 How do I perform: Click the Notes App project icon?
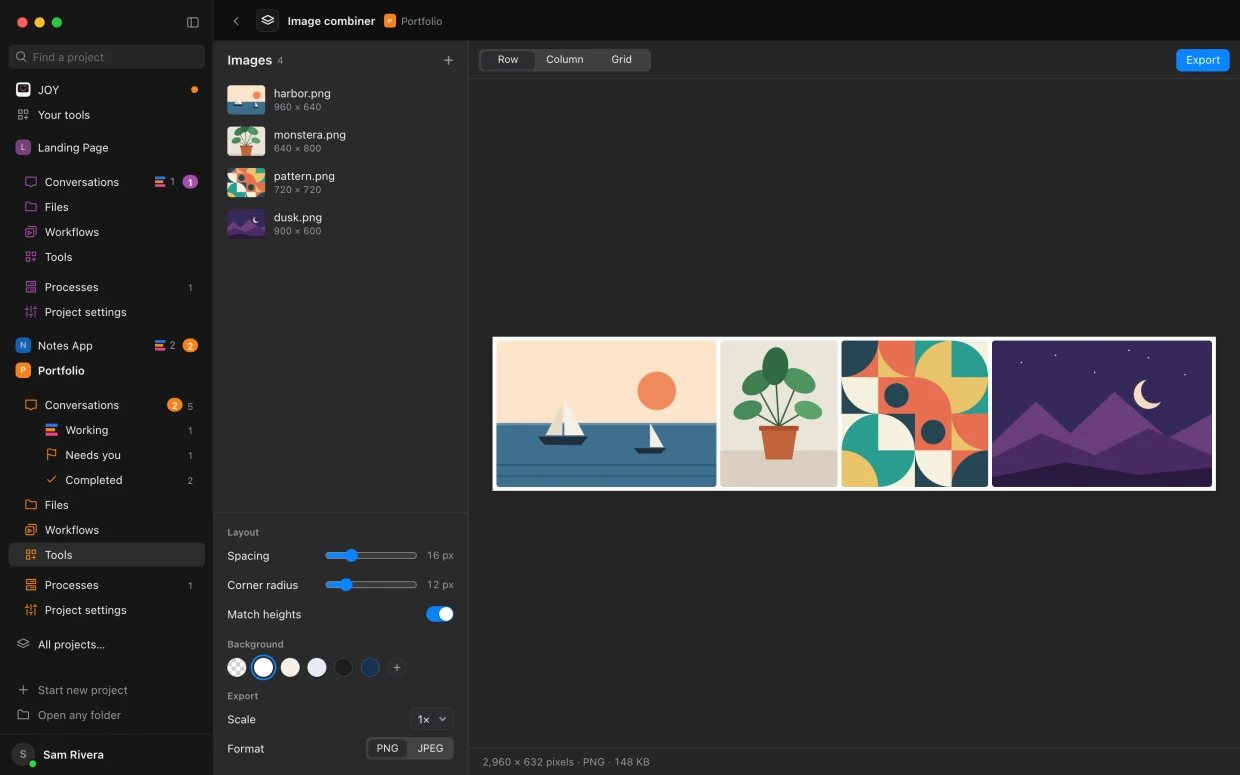pyautogui.click(x=23, y=345)
